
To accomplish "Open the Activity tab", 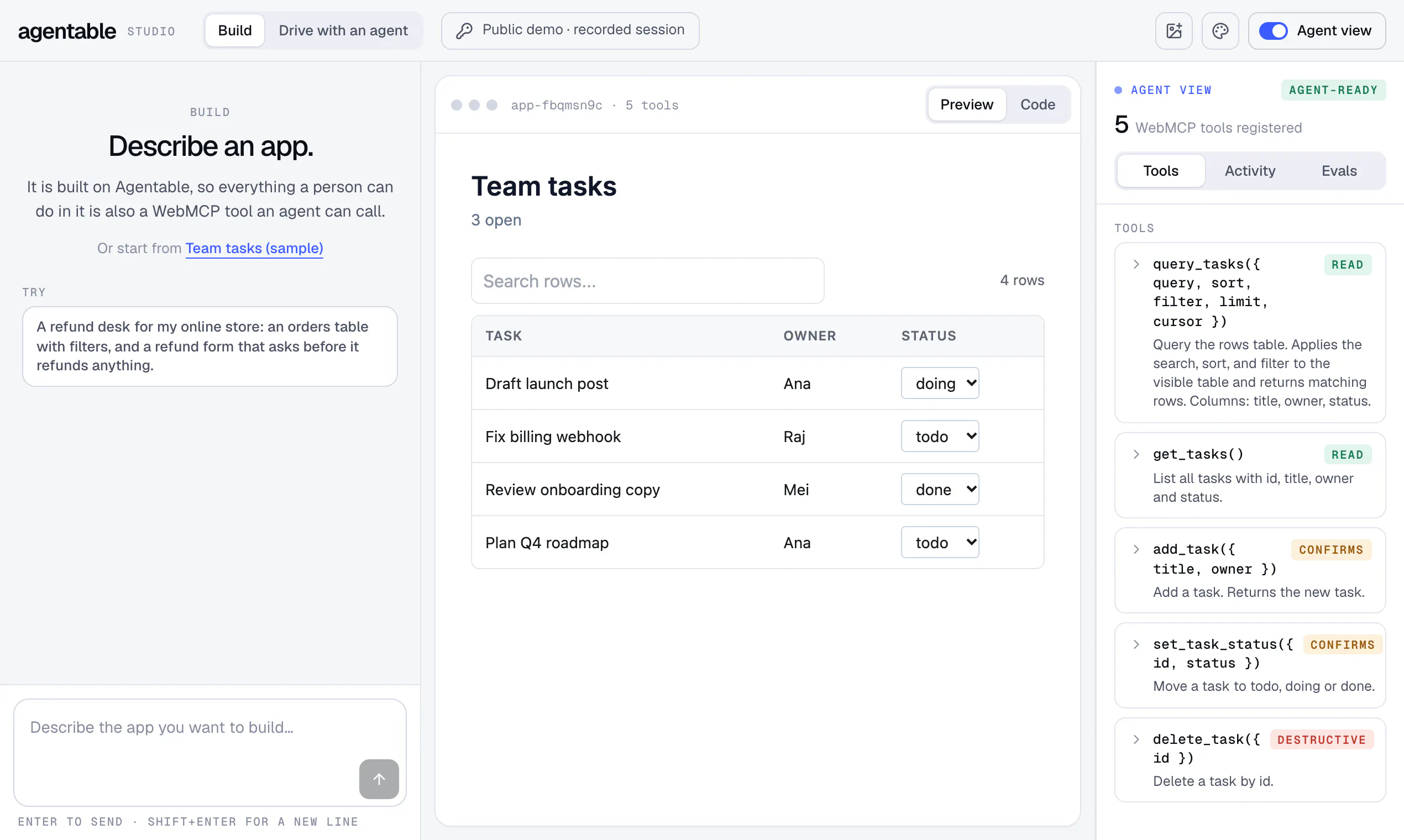I will click(1250, 171).
